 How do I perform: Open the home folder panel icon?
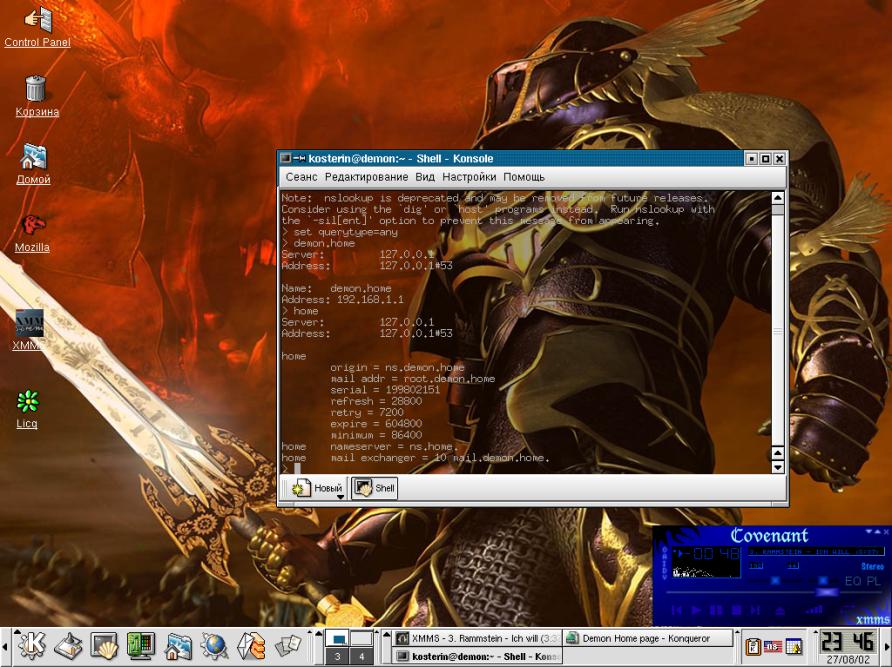178,646
